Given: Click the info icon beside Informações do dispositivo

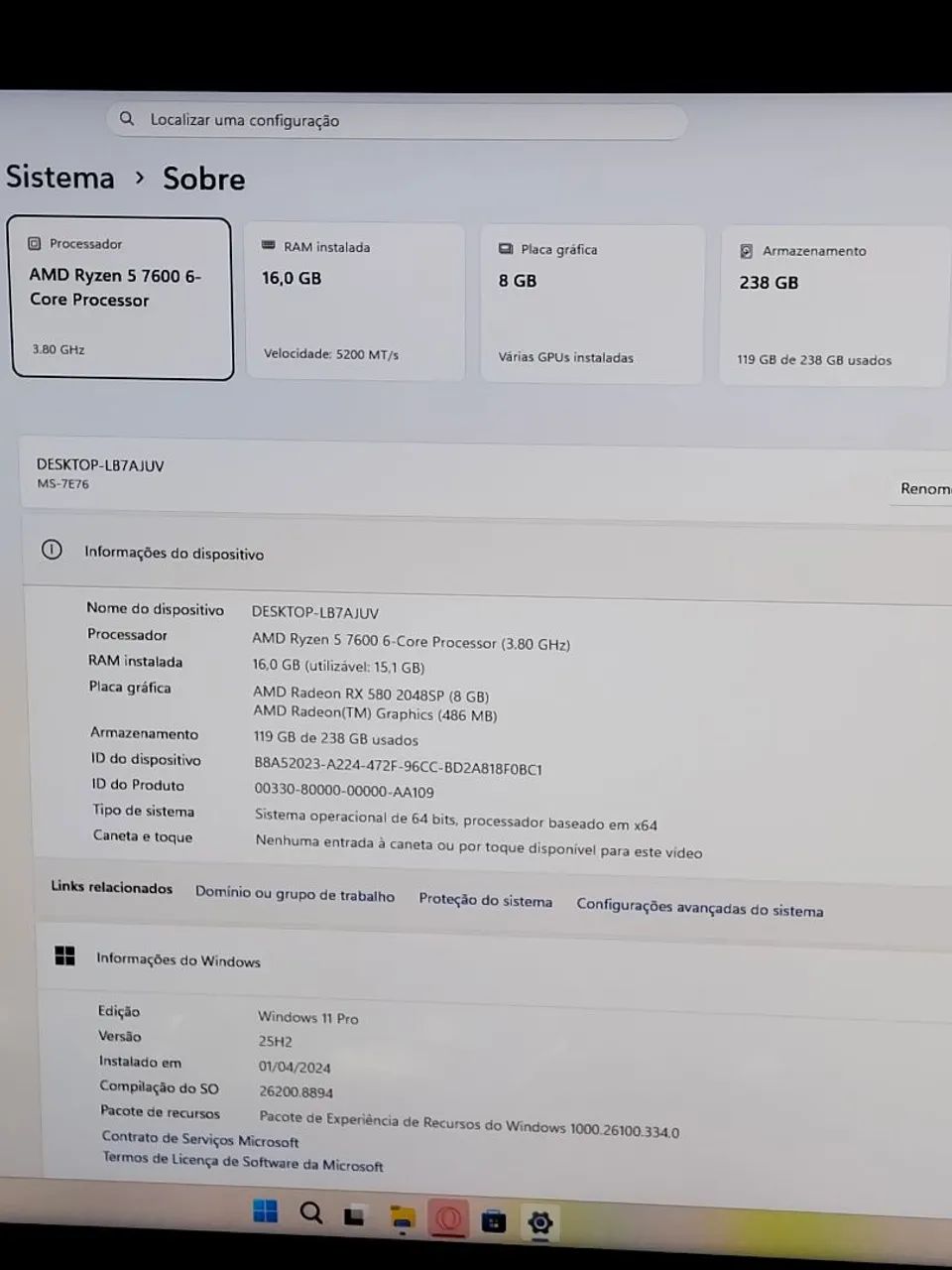Looking at the screenshot, I should tap(52, 549).
